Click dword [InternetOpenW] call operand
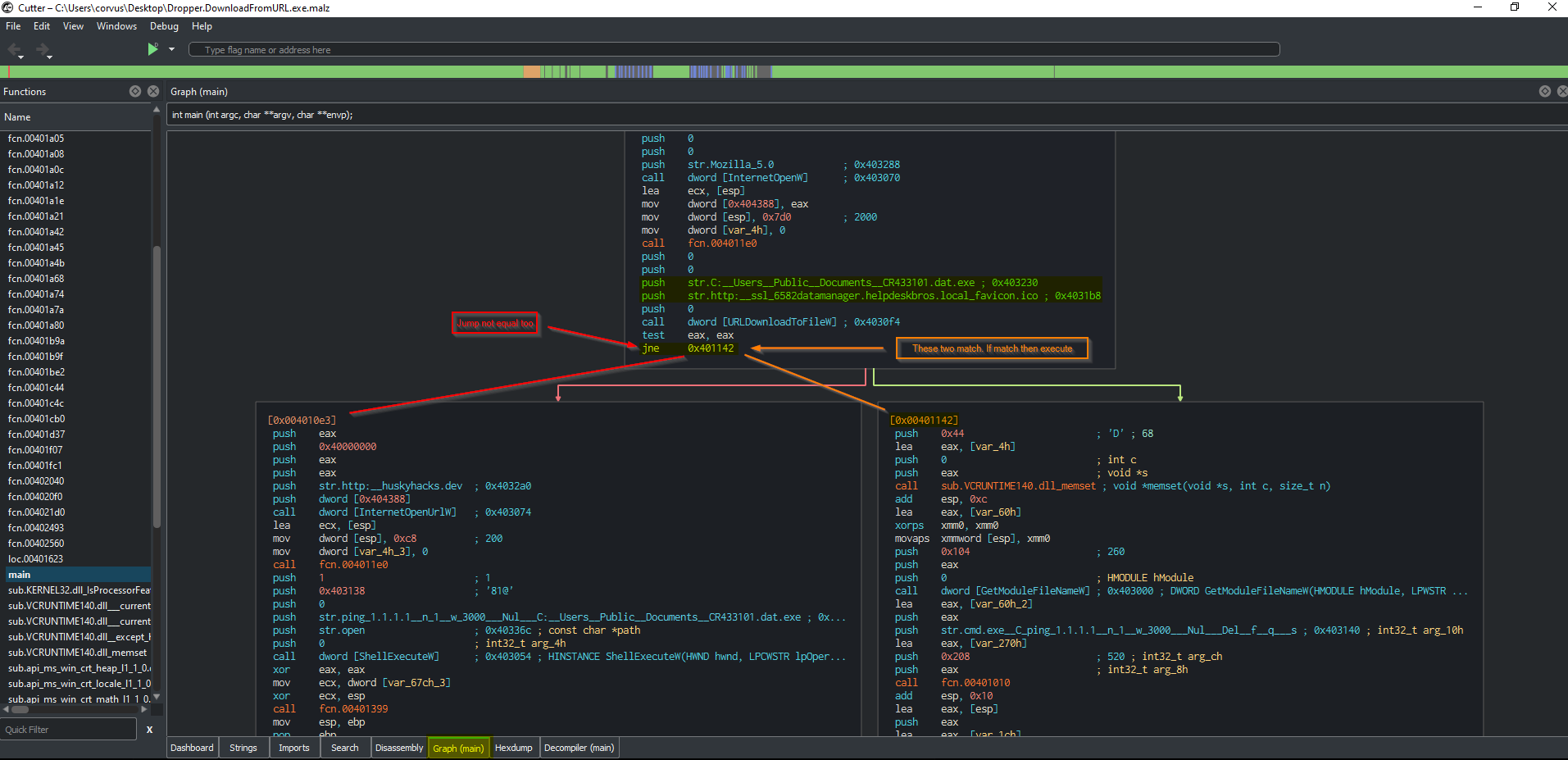 [748, 178]
